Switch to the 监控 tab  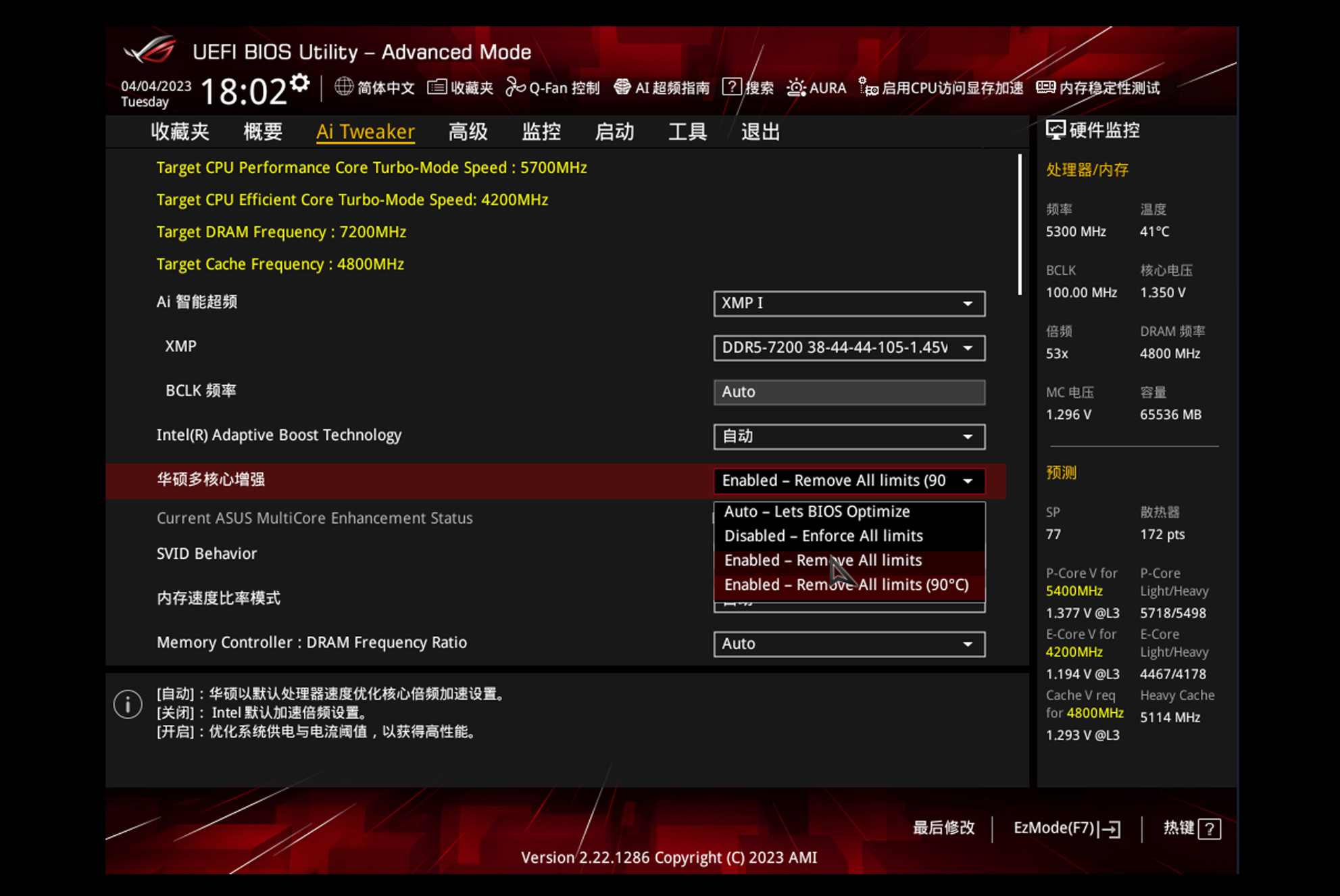(541, 132)
